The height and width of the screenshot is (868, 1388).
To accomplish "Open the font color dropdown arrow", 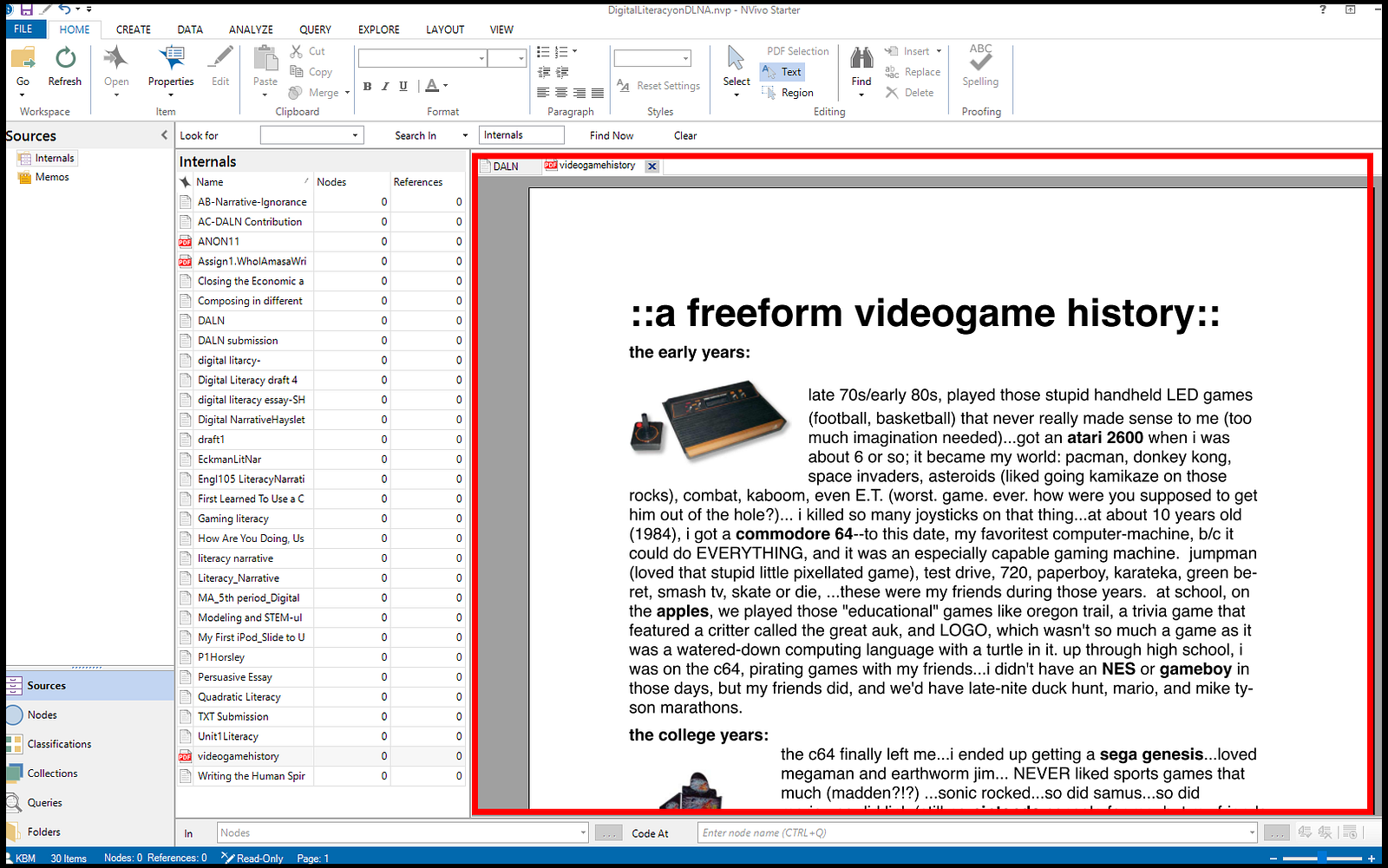I will point(446,86).
